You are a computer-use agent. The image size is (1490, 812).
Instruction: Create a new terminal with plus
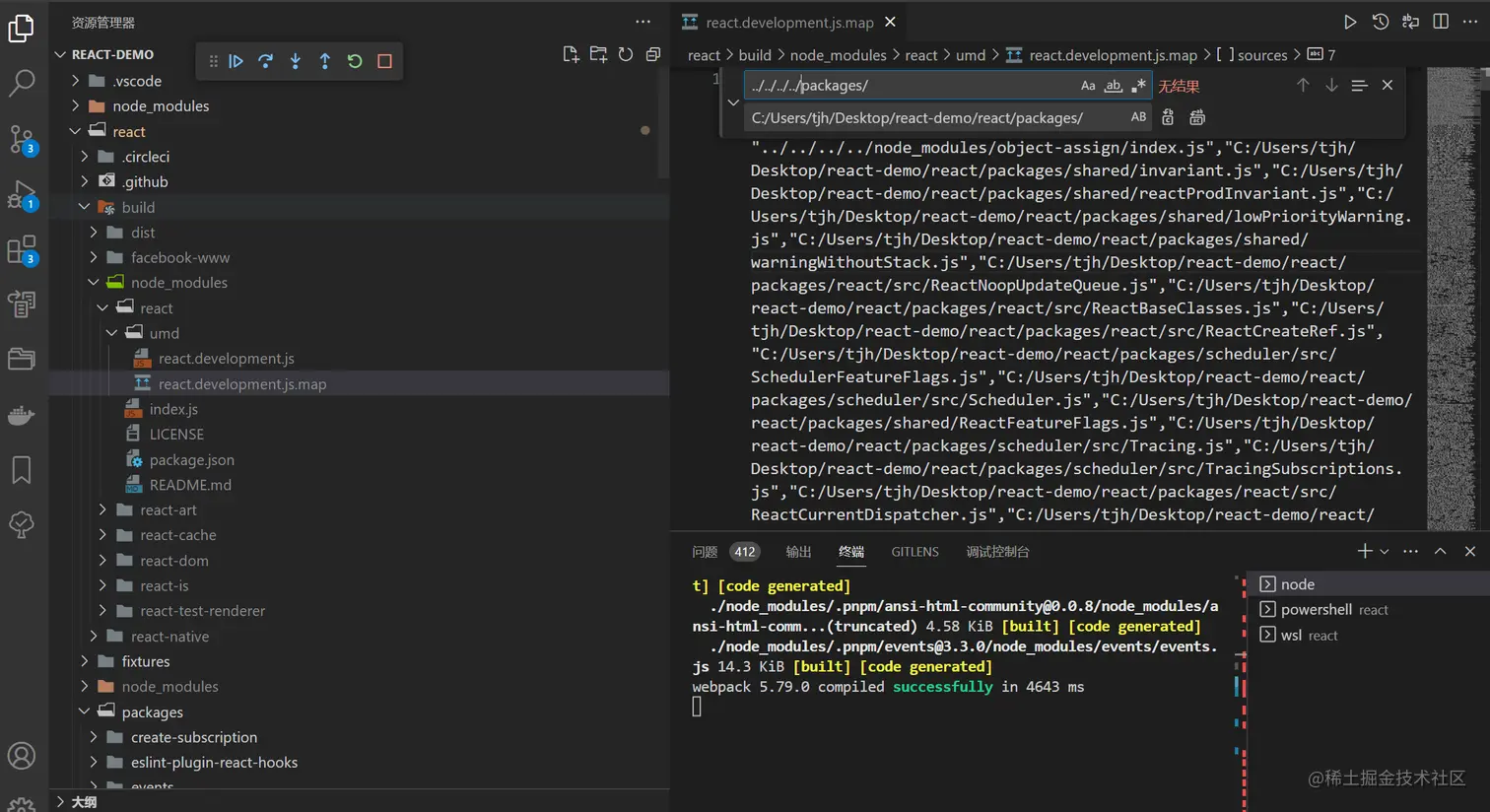pyautogui.click(x=1364, y=552)
